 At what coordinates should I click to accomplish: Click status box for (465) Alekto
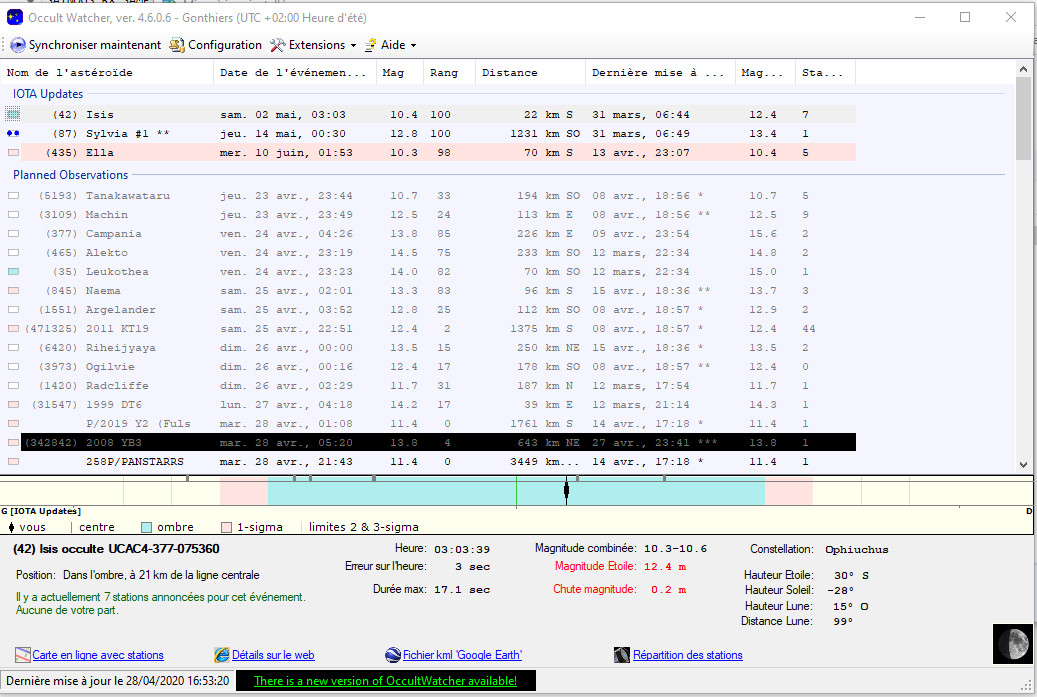pos(13,253)
